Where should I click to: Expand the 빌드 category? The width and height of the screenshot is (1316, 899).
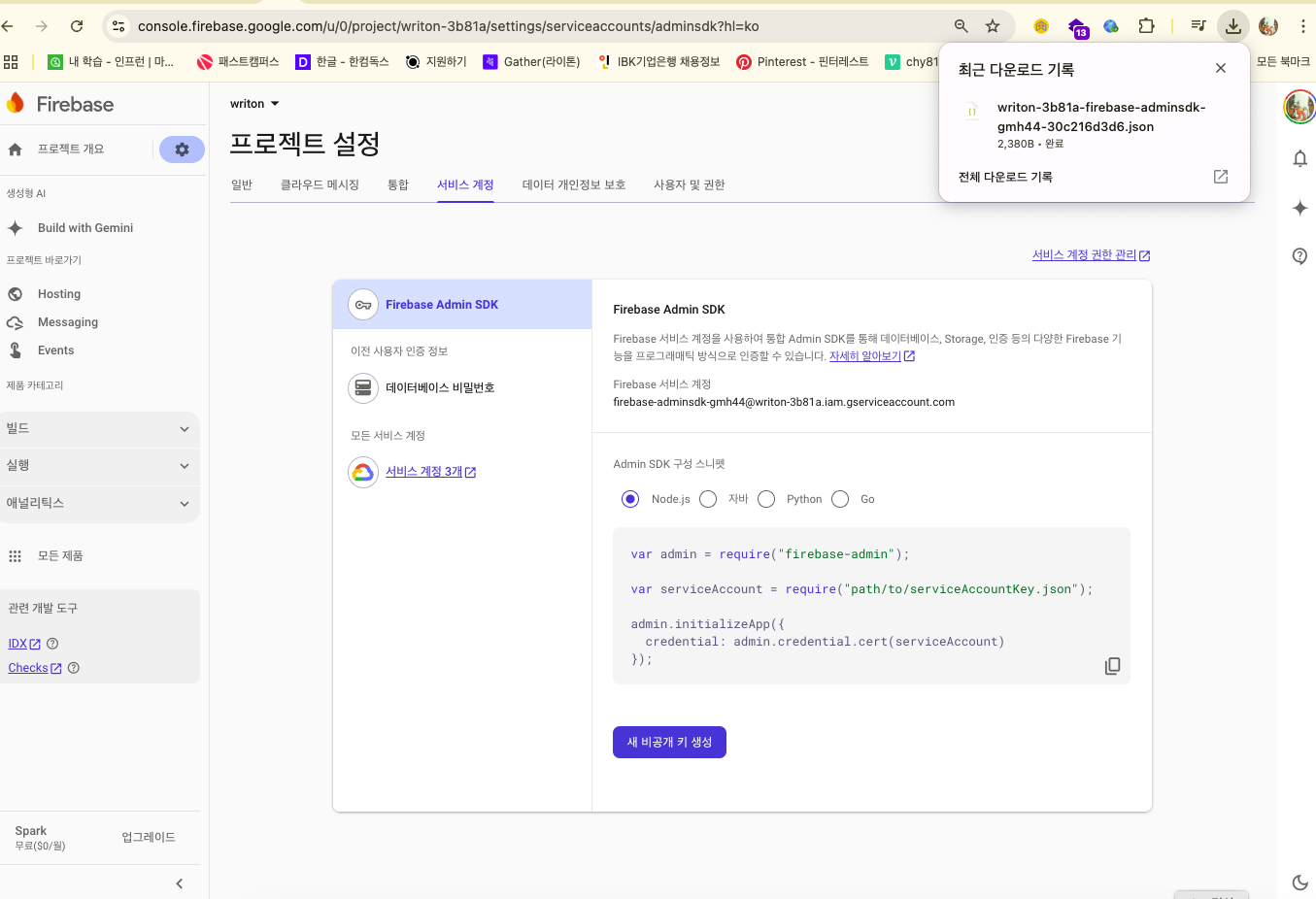point(100,428)
